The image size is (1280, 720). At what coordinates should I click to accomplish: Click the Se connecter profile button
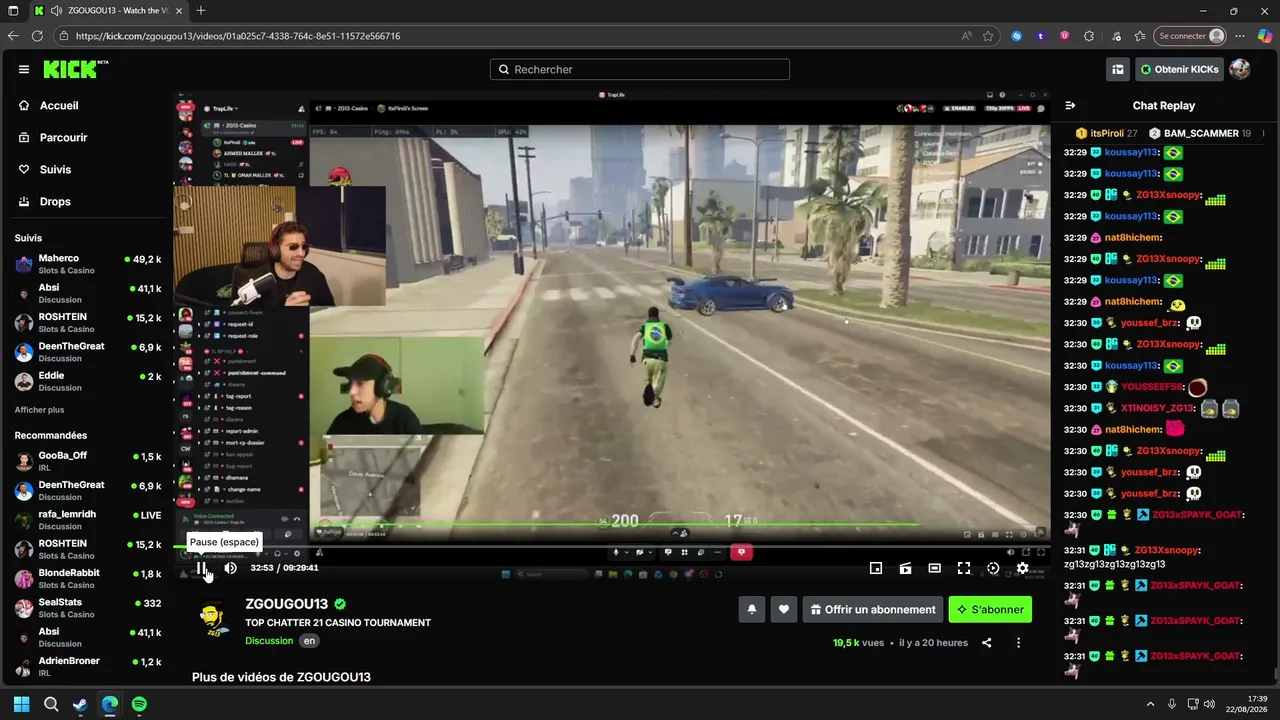[1190, 36]
